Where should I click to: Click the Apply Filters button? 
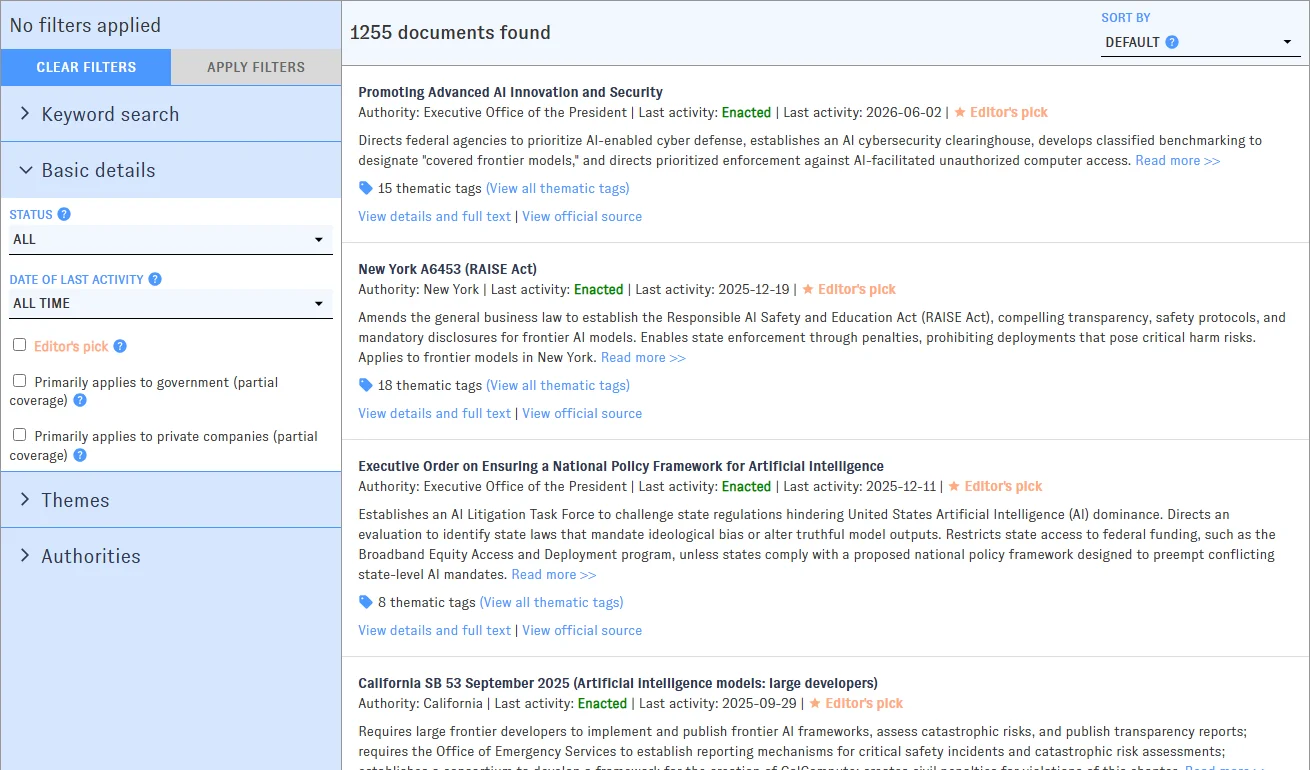pos(256,67)
